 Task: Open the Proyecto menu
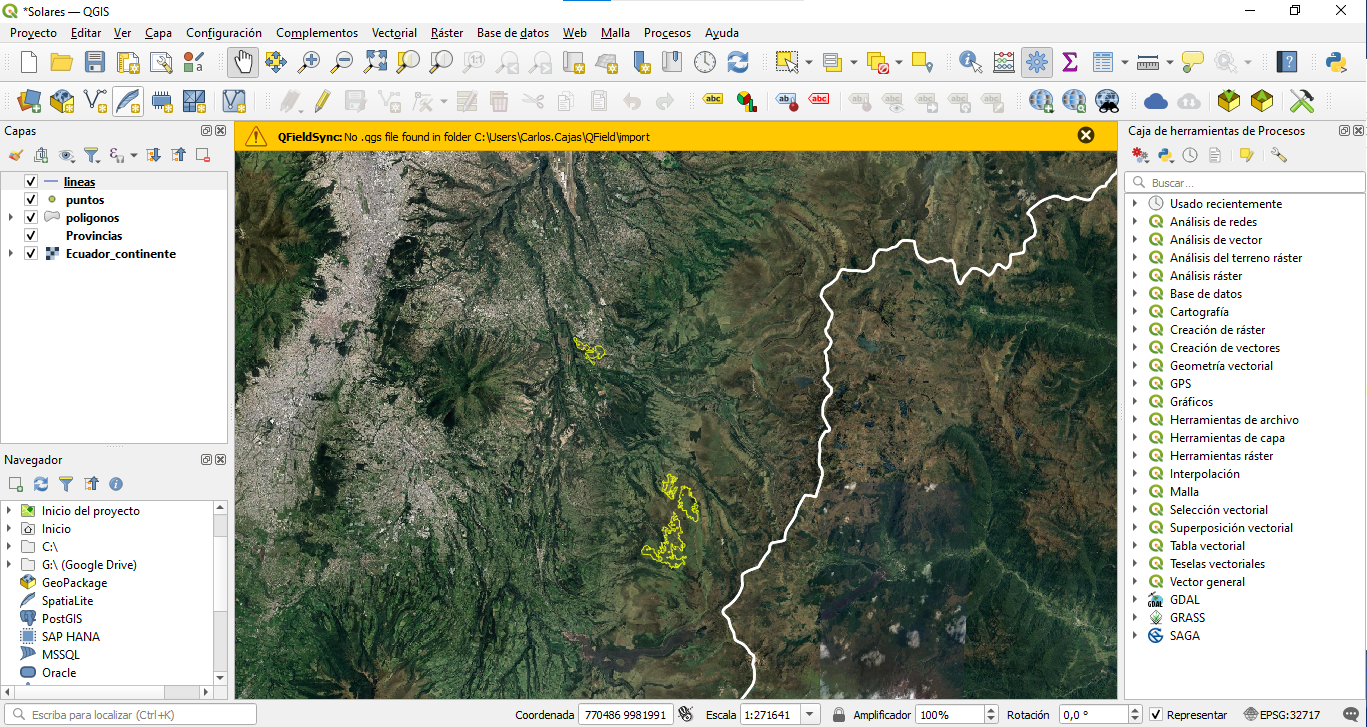coord(33,33)
